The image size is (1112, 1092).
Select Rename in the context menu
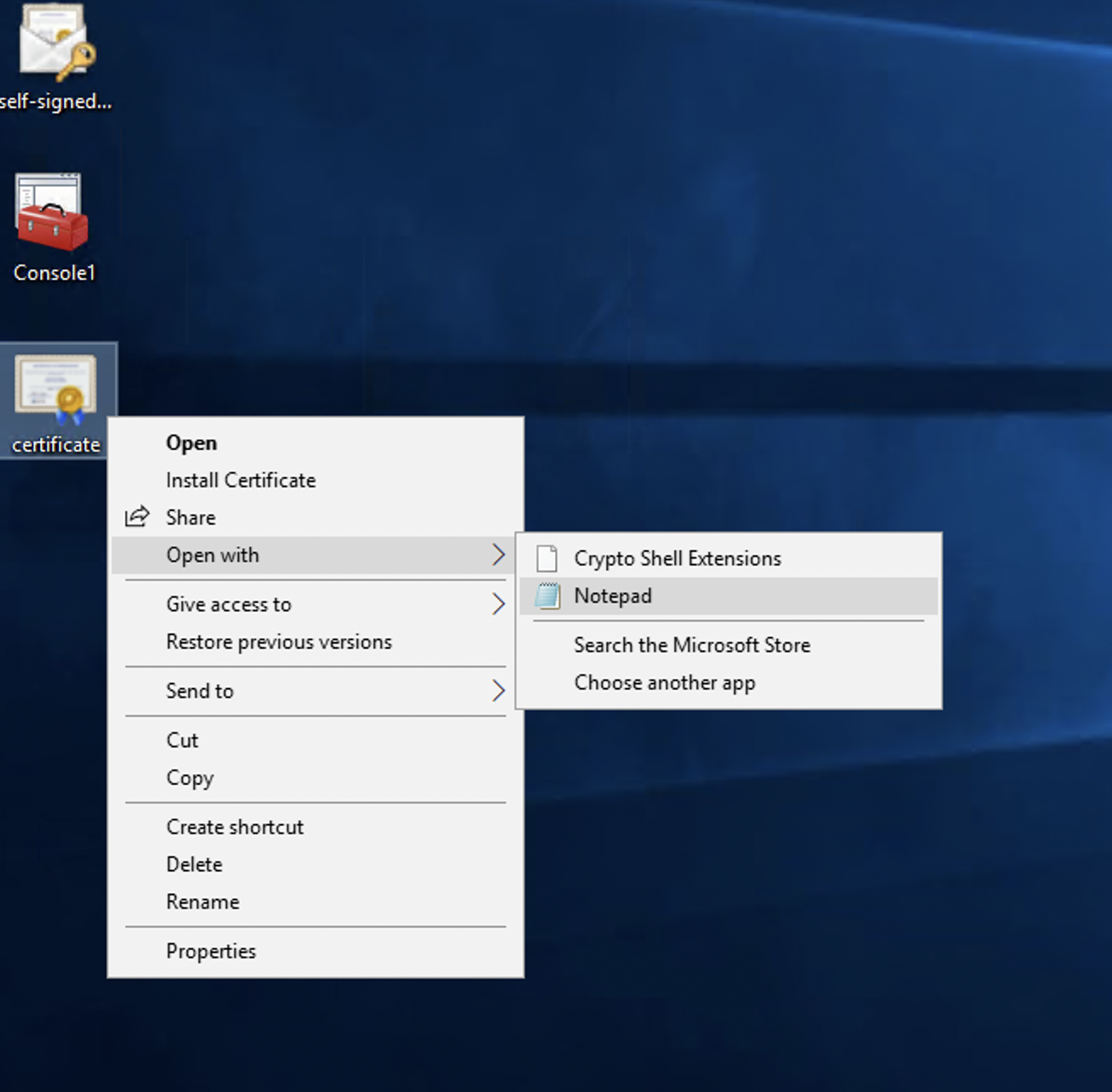click(x=202, y=901)
